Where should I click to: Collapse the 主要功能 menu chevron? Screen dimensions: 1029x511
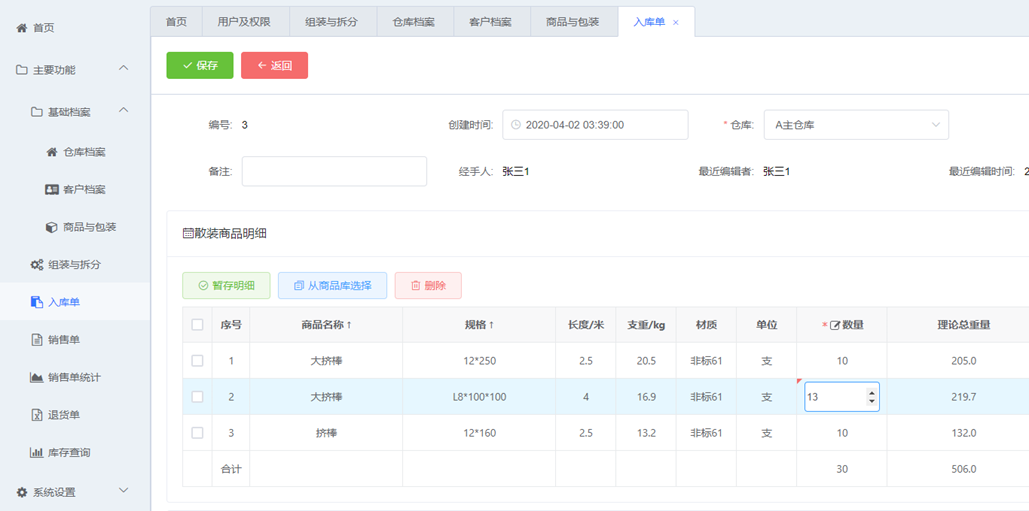coord(123,68)
